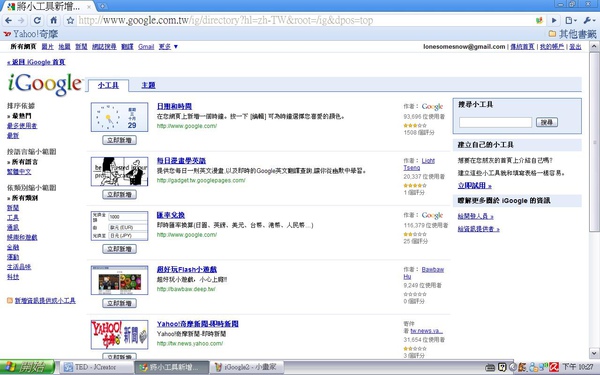600x375 pixels.
Task: Open a new tab with the plus button
Action: (103, 6)
